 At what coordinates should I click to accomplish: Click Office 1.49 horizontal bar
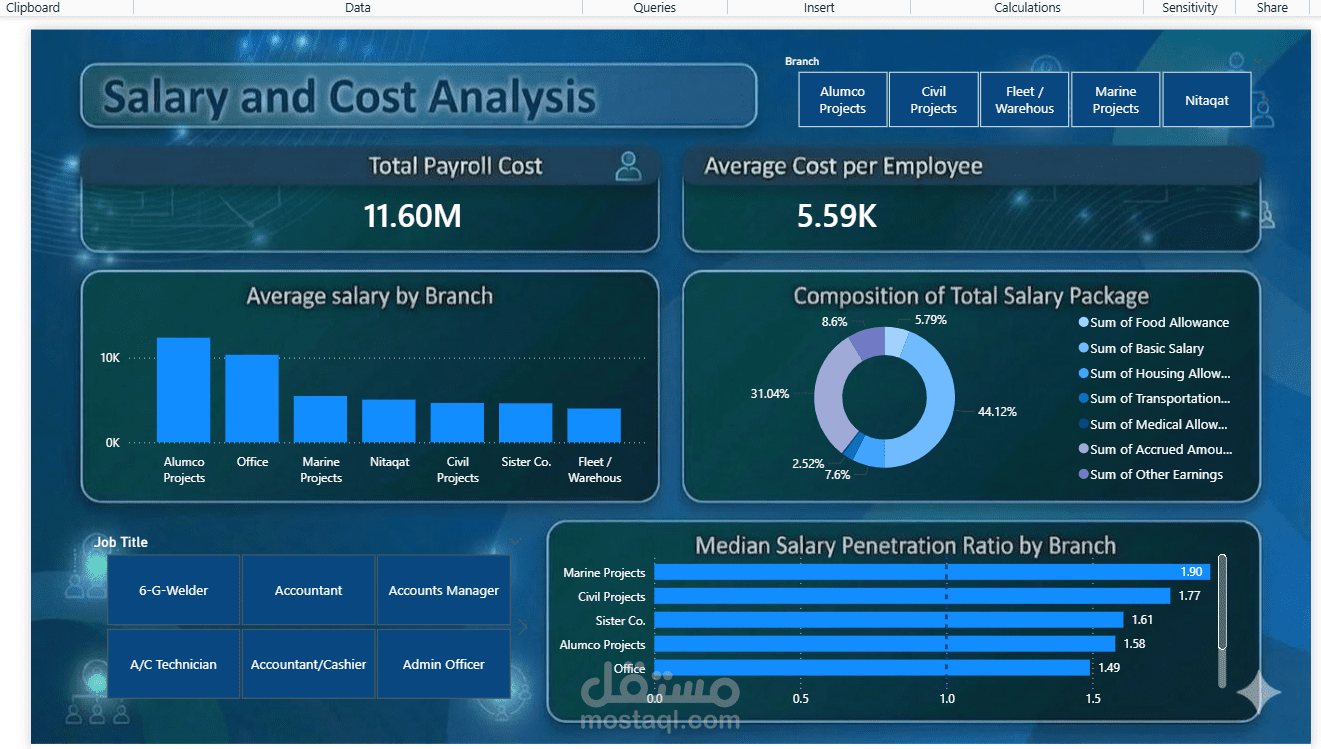pos(872,668)
